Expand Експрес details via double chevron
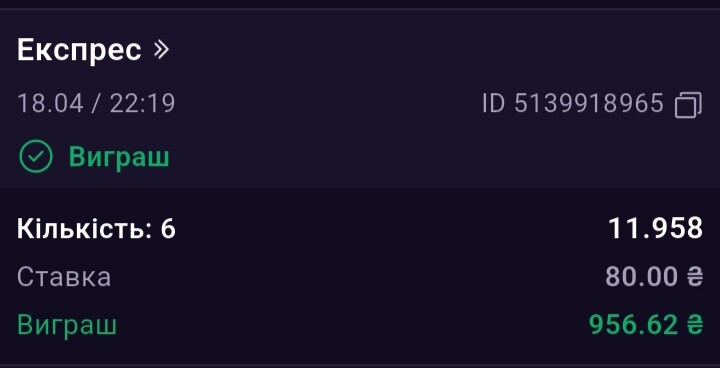720x368 pixels. 161,50
